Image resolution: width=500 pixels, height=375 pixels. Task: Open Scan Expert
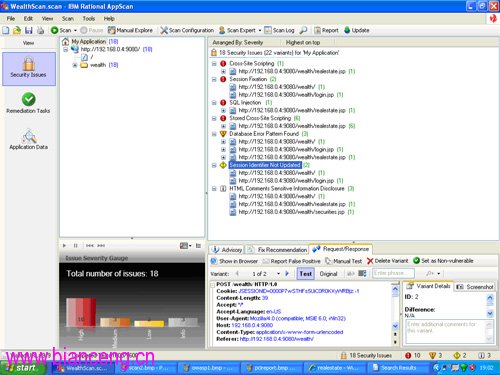click(x=237, y=30)
